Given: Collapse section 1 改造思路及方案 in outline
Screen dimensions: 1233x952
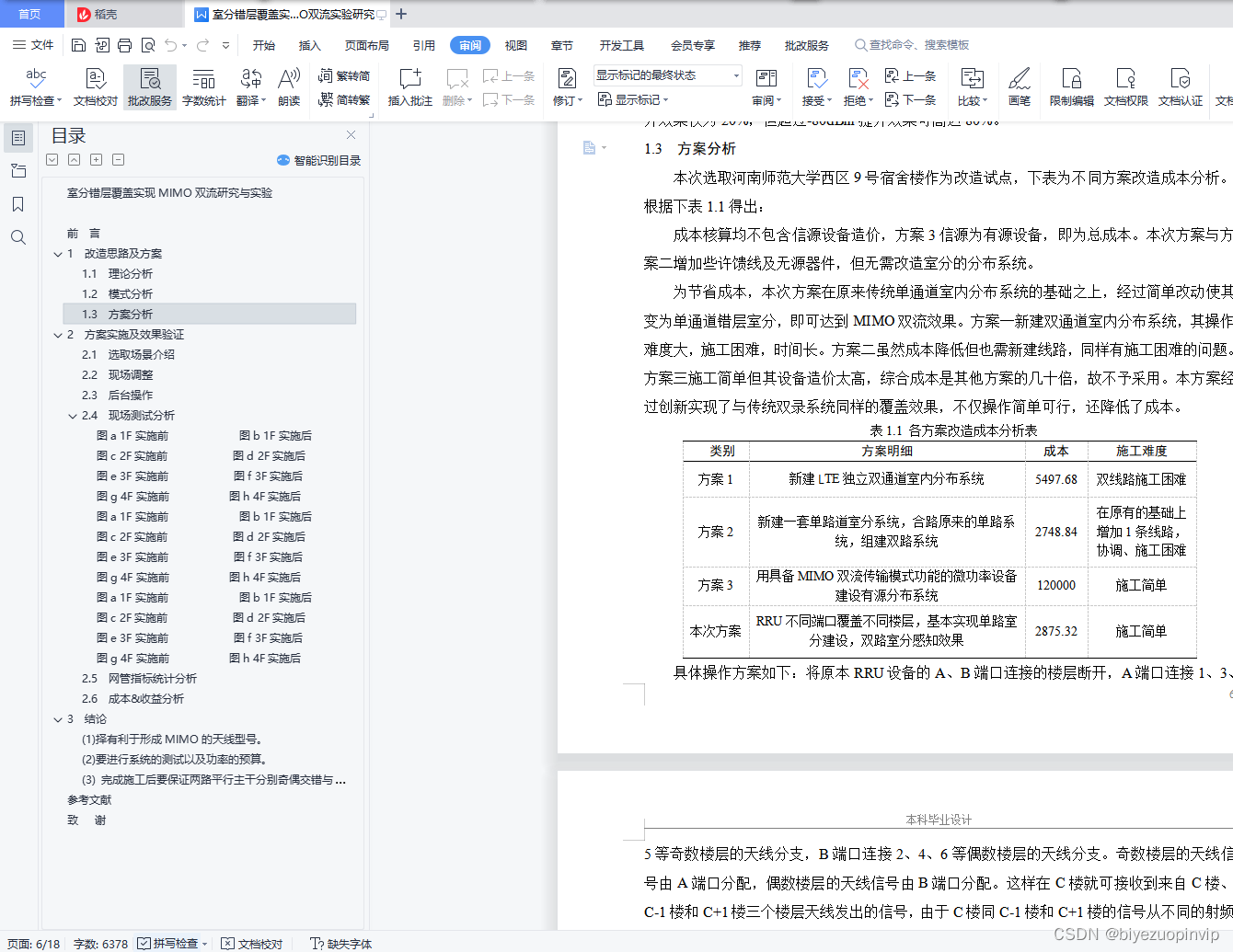Looking at the screenshot, I should (x=58, y=254).
